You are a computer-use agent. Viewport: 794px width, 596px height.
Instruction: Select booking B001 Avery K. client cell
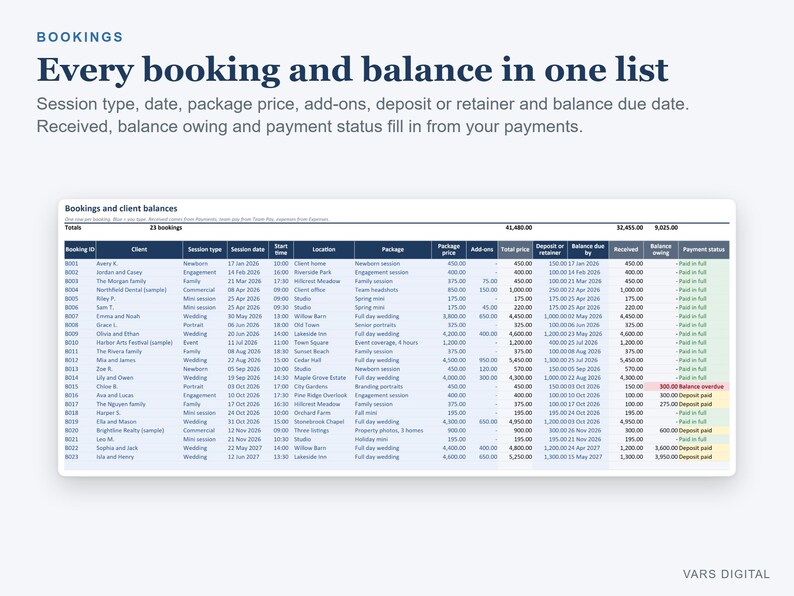[107, 264]
